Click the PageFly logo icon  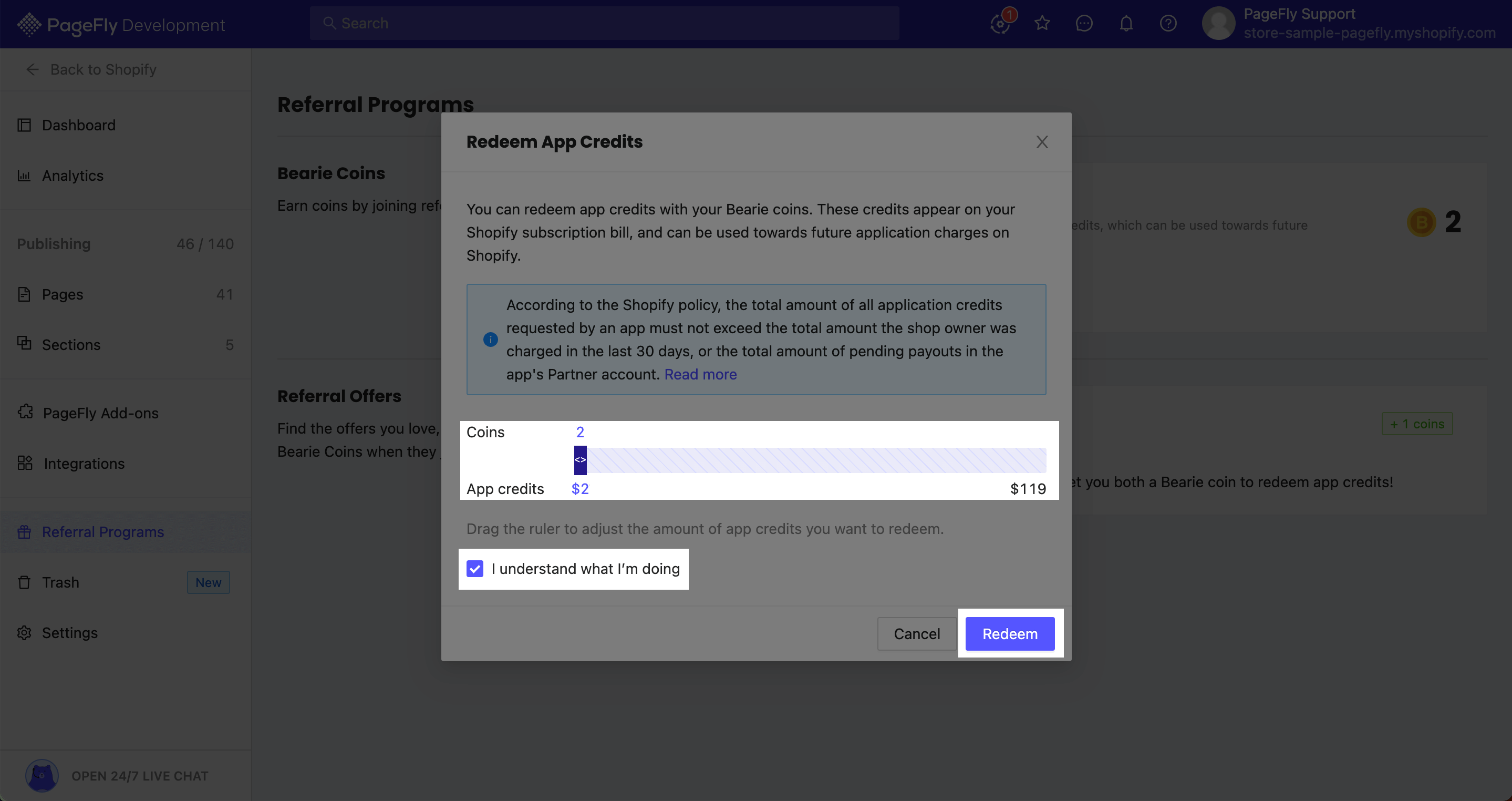coord(29,24)
